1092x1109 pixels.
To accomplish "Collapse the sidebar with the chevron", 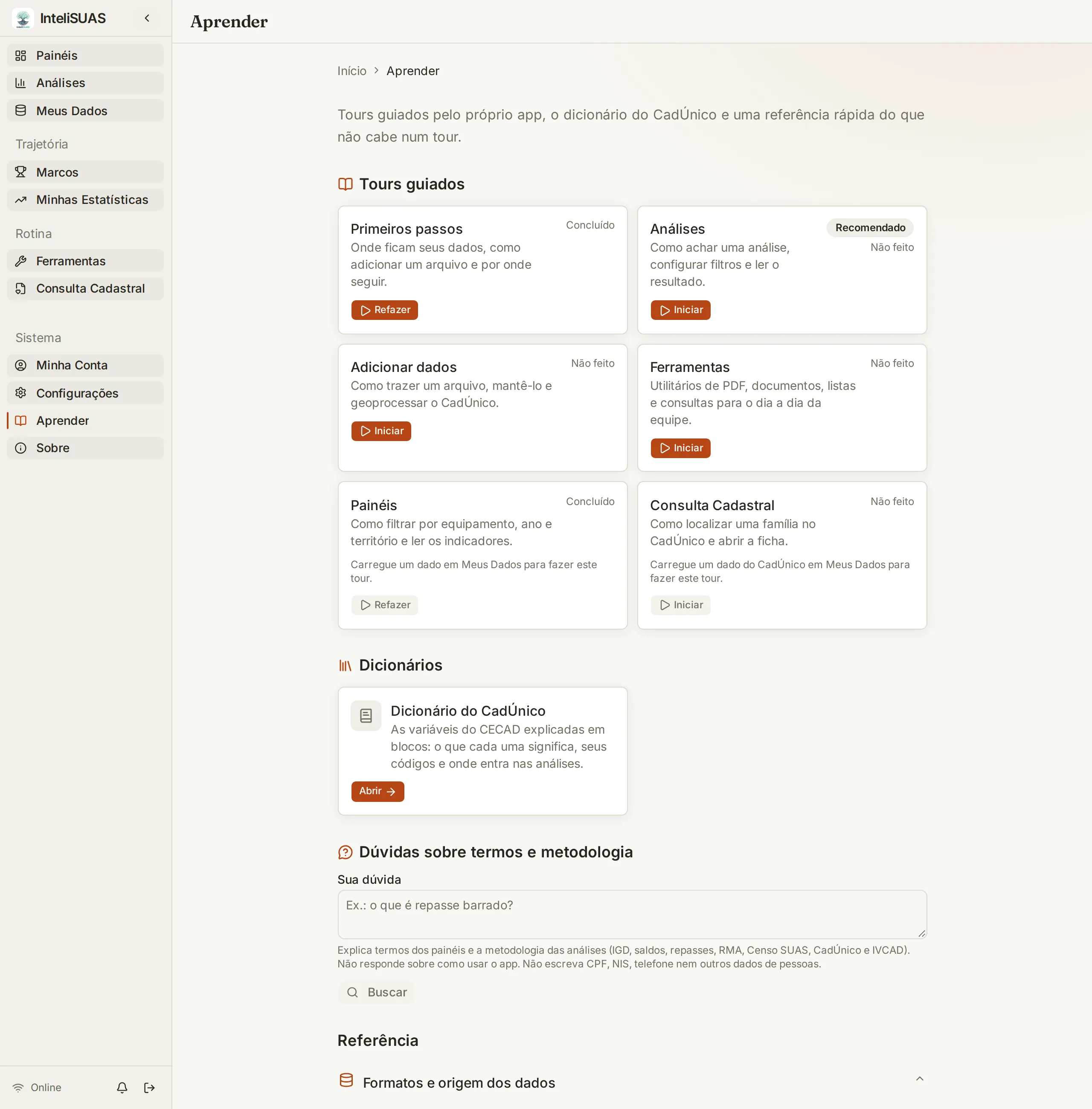I will point(147,18).
